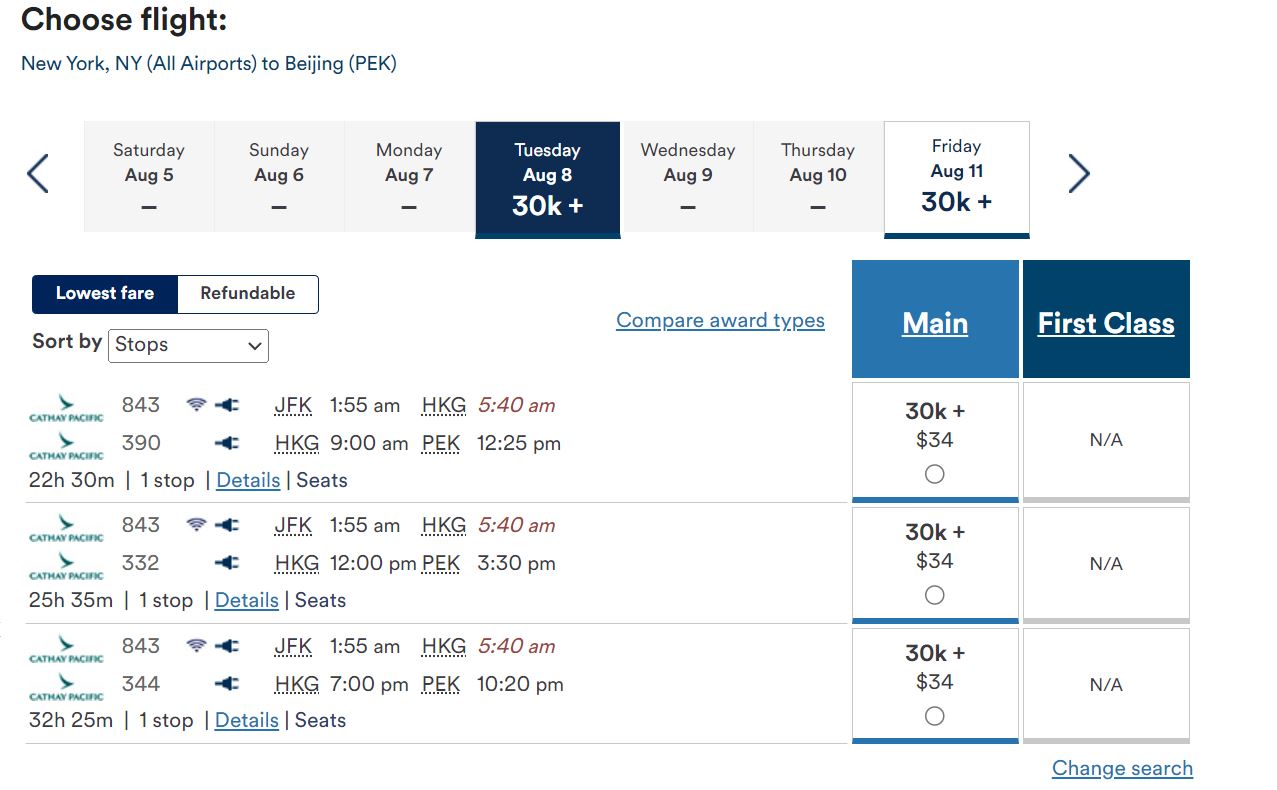Click the Change search link
This screenshot has width=1277, height=790.
tap(1122, 769)
